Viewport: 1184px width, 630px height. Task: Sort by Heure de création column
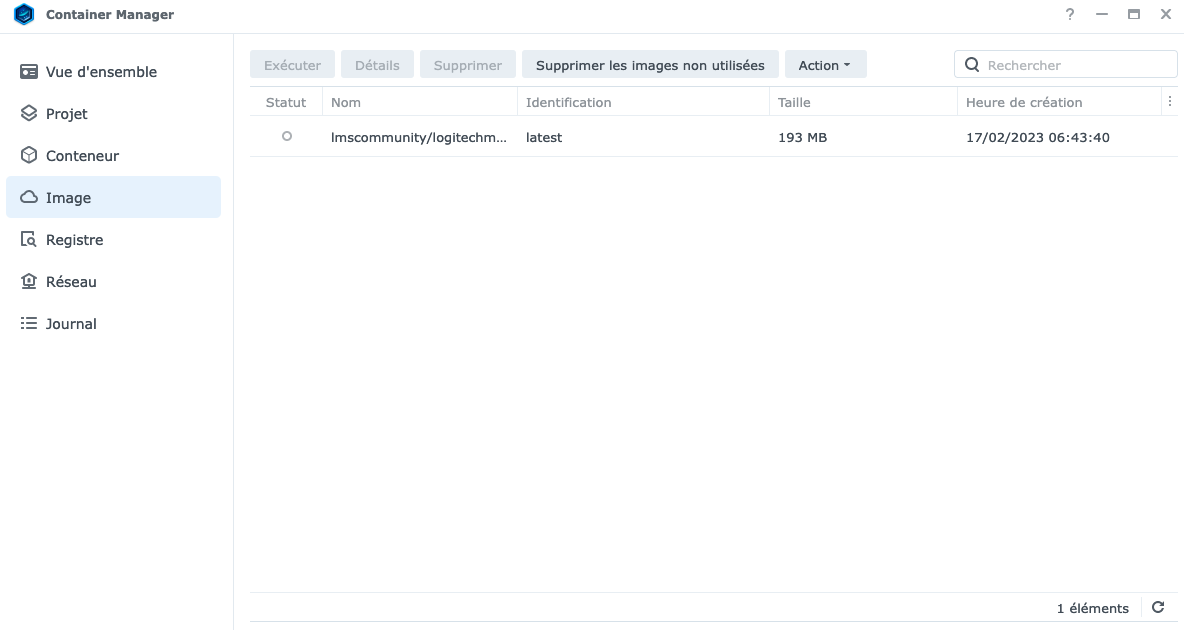click(x=1024, y=102)
